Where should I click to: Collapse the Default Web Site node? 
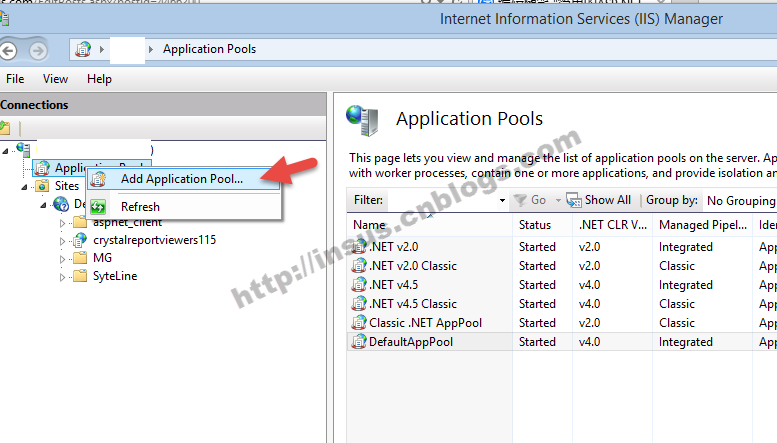click(43, 205)
